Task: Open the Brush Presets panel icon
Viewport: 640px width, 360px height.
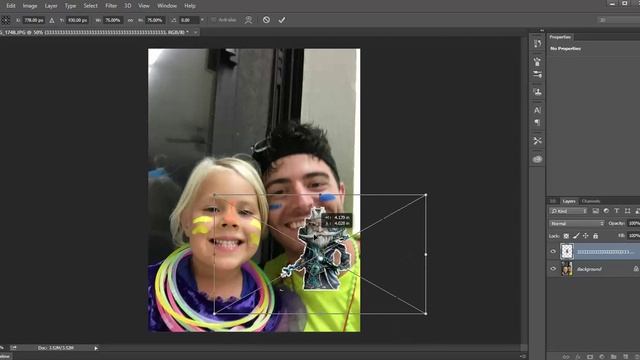Action: [537, 74]
